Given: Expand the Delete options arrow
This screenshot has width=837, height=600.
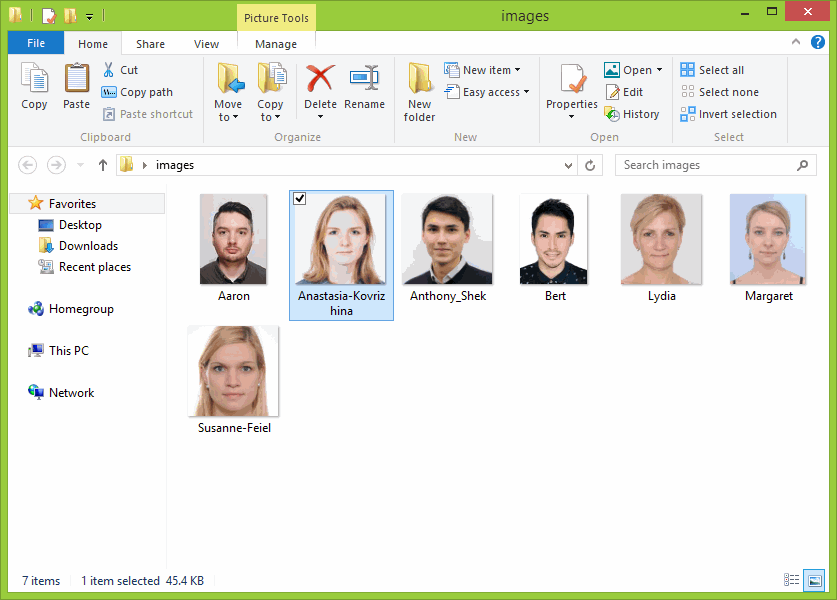Looking at the screenshot, I should click(320, 117).
